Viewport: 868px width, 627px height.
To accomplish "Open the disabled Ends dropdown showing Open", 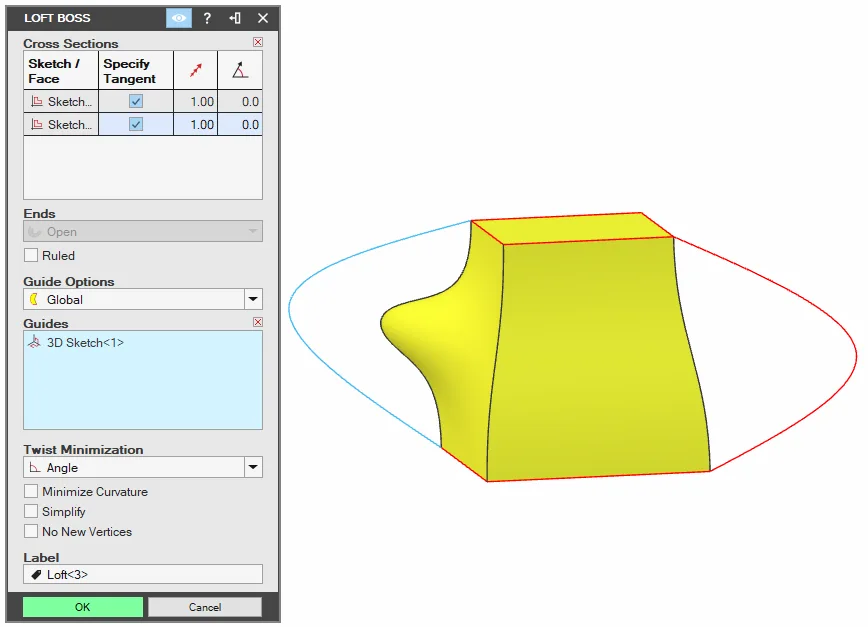I will (143, 231).
